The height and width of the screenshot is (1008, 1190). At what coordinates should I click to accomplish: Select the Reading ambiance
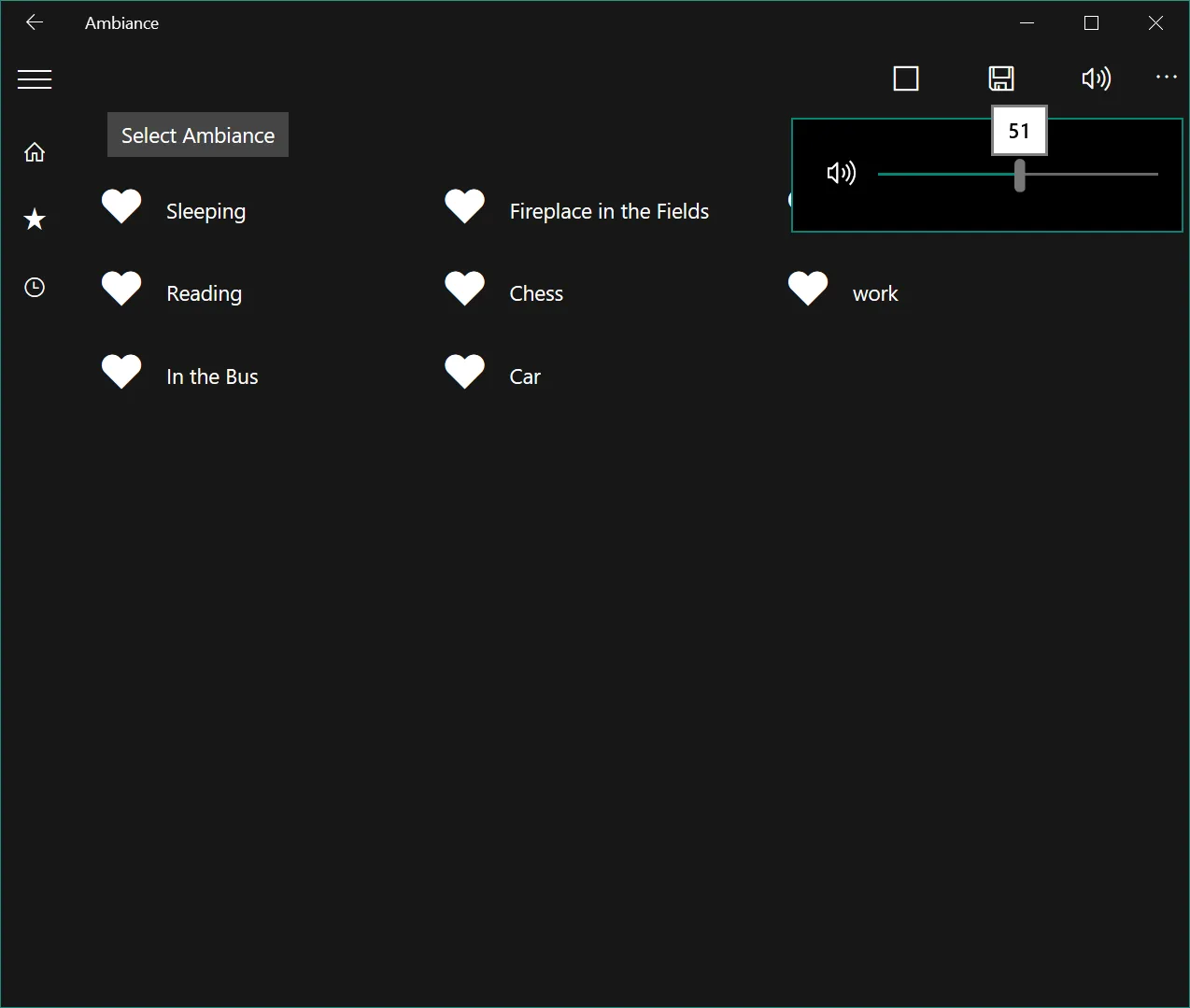pyautogui.click(x=205, y=293)
